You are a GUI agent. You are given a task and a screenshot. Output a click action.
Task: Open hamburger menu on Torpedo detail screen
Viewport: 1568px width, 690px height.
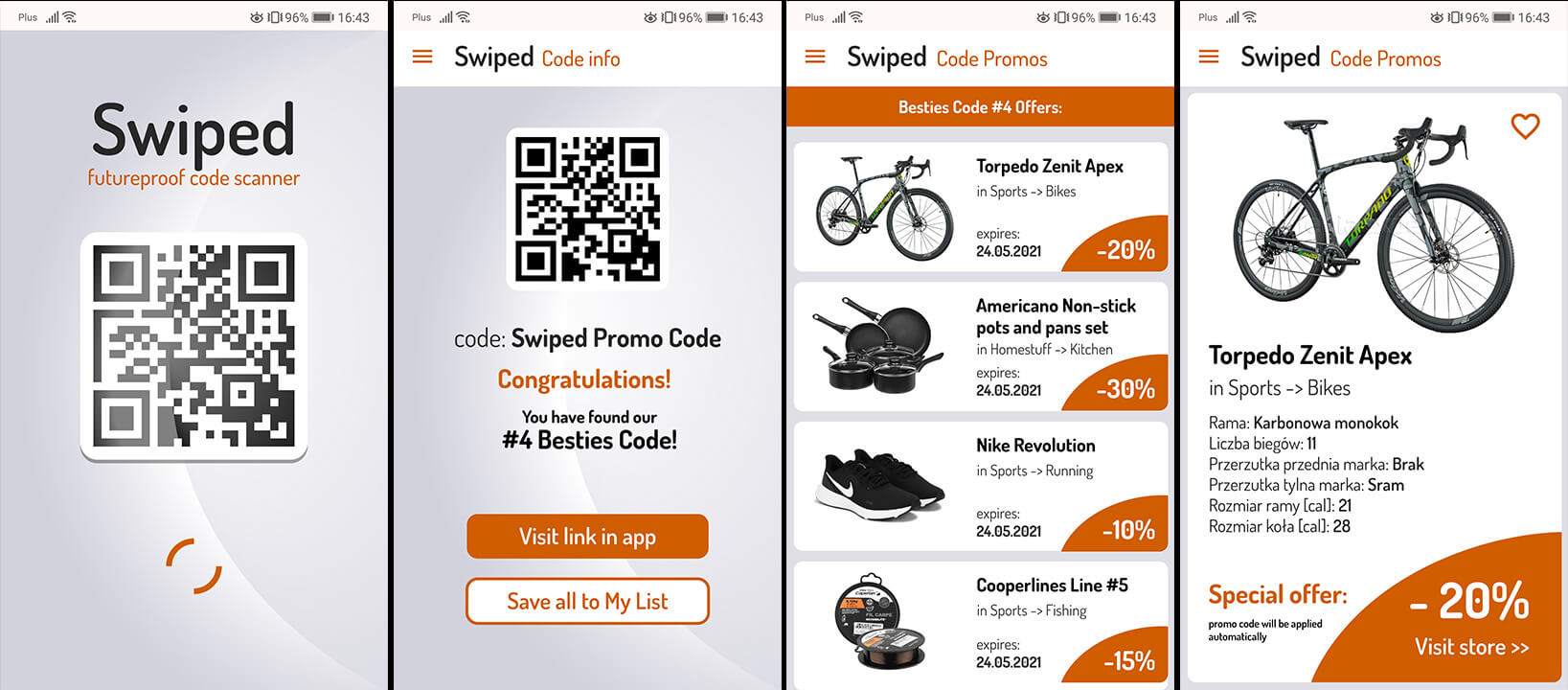click(1209, 57)
